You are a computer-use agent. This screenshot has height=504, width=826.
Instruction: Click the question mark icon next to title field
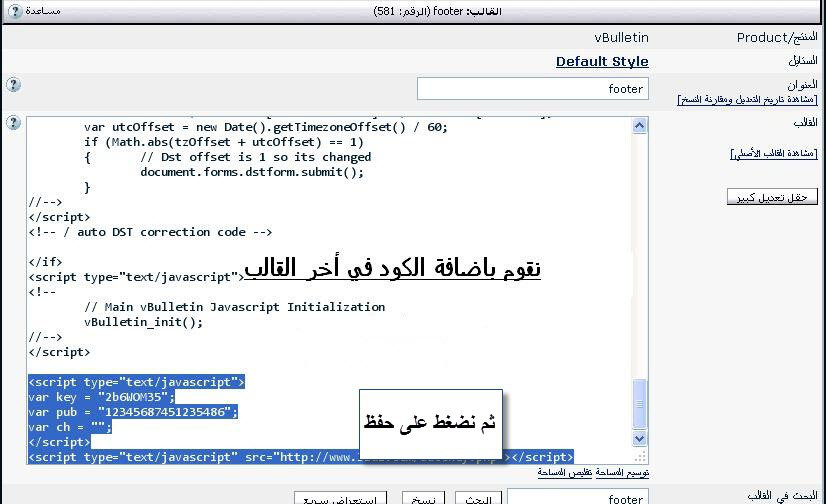coord(13,84)
